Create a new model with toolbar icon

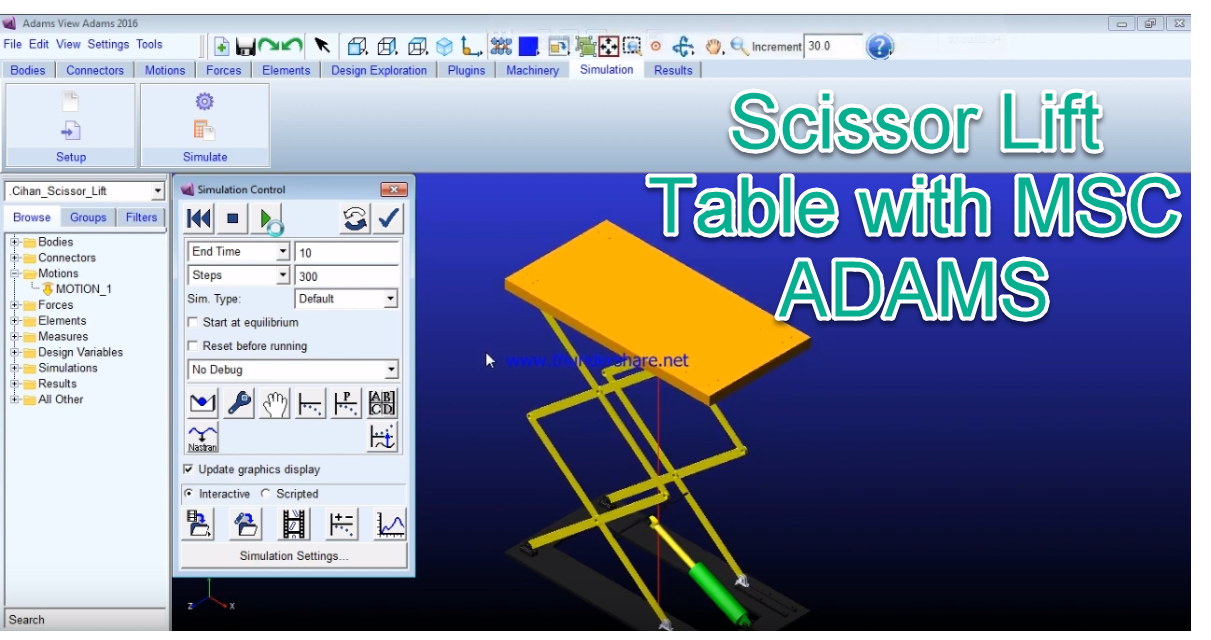222,46
